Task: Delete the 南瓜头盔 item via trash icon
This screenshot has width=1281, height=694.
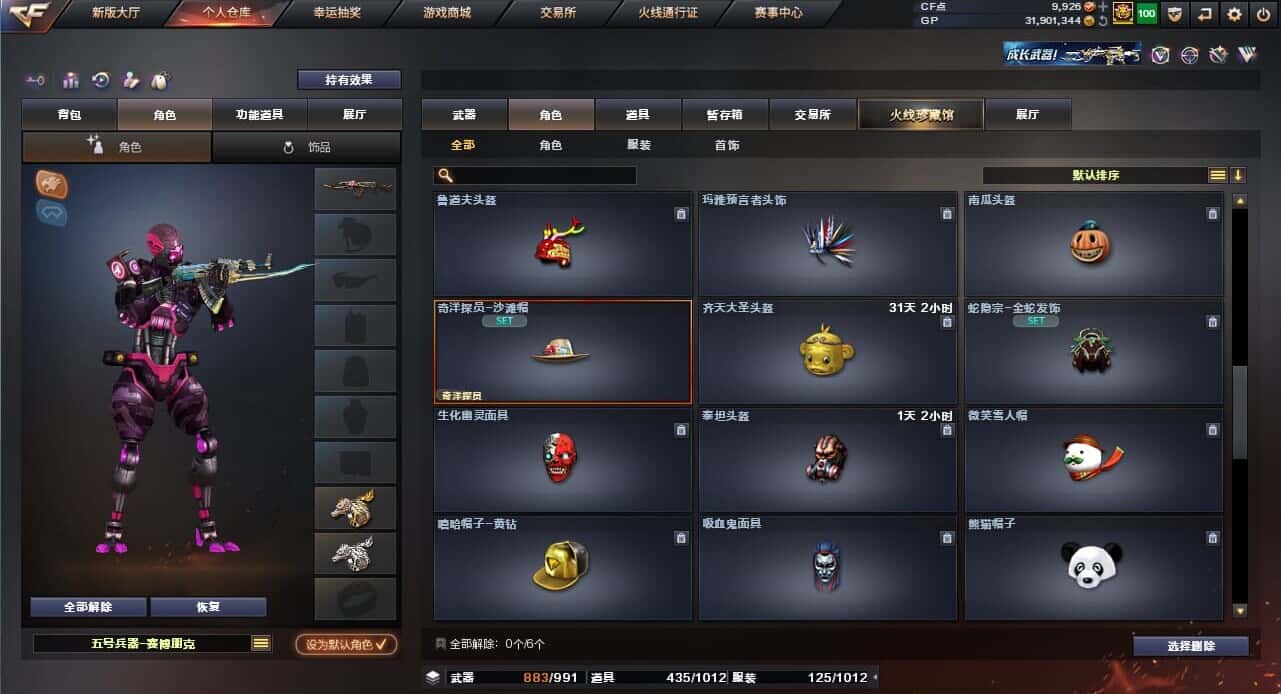Action: tap(1212, 214)
